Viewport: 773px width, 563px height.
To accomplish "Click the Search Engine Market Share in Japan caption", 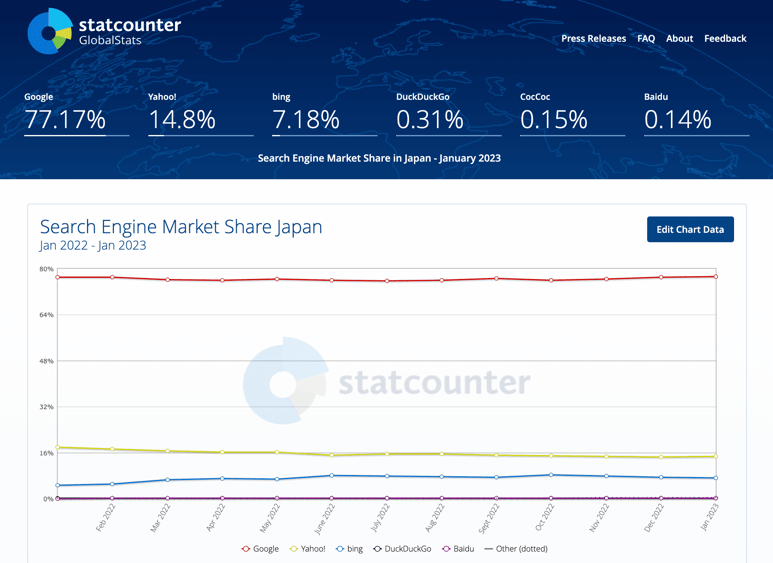I will point(379,158).
